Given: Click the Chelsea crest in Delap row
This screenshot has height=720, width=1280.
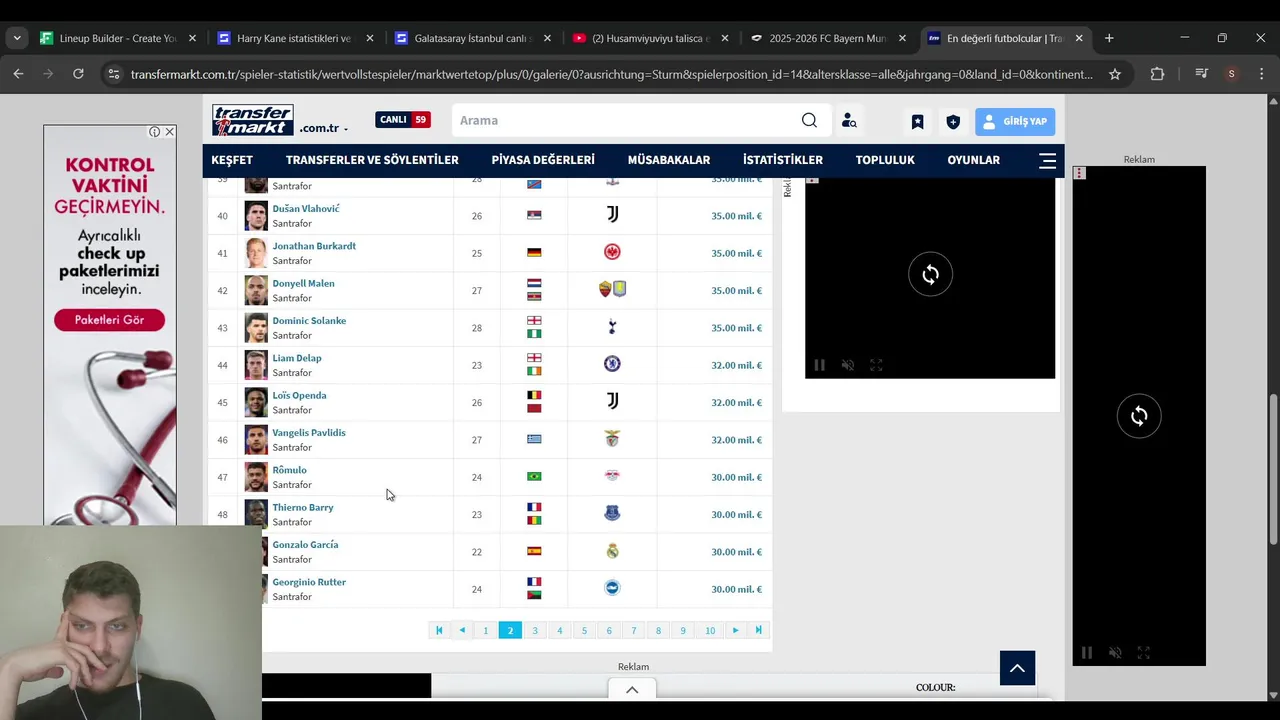Looking at the screenshot, I should [612, 364].
